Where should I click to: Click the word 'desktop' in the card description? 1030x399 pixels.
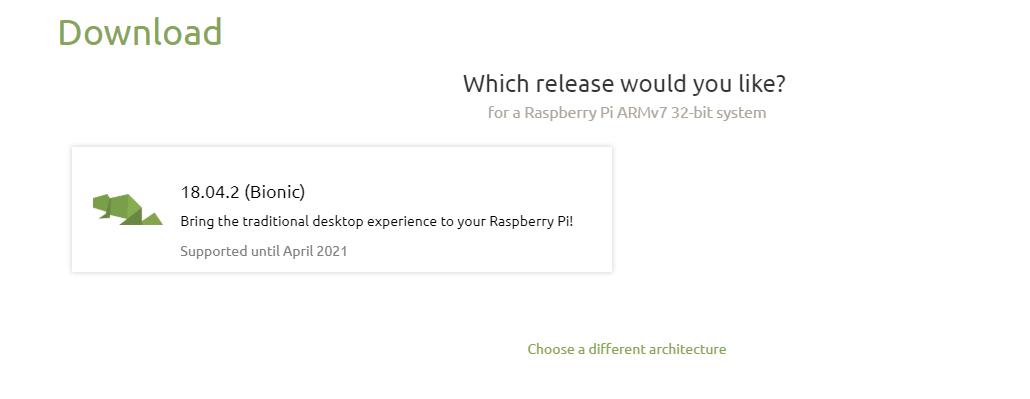click(338, 222)
